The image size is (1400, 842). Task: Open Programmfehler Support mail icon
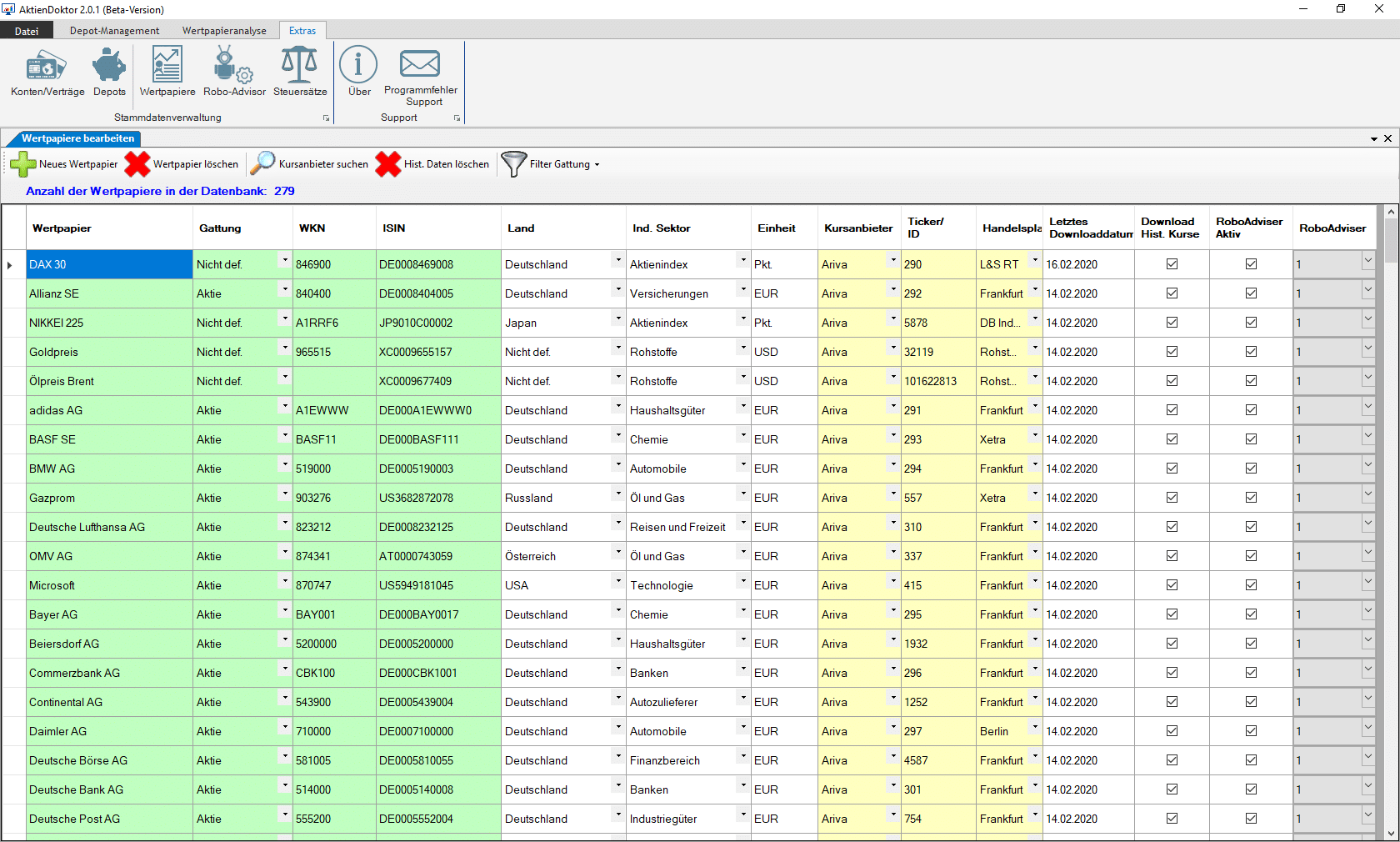pos(420,77)
